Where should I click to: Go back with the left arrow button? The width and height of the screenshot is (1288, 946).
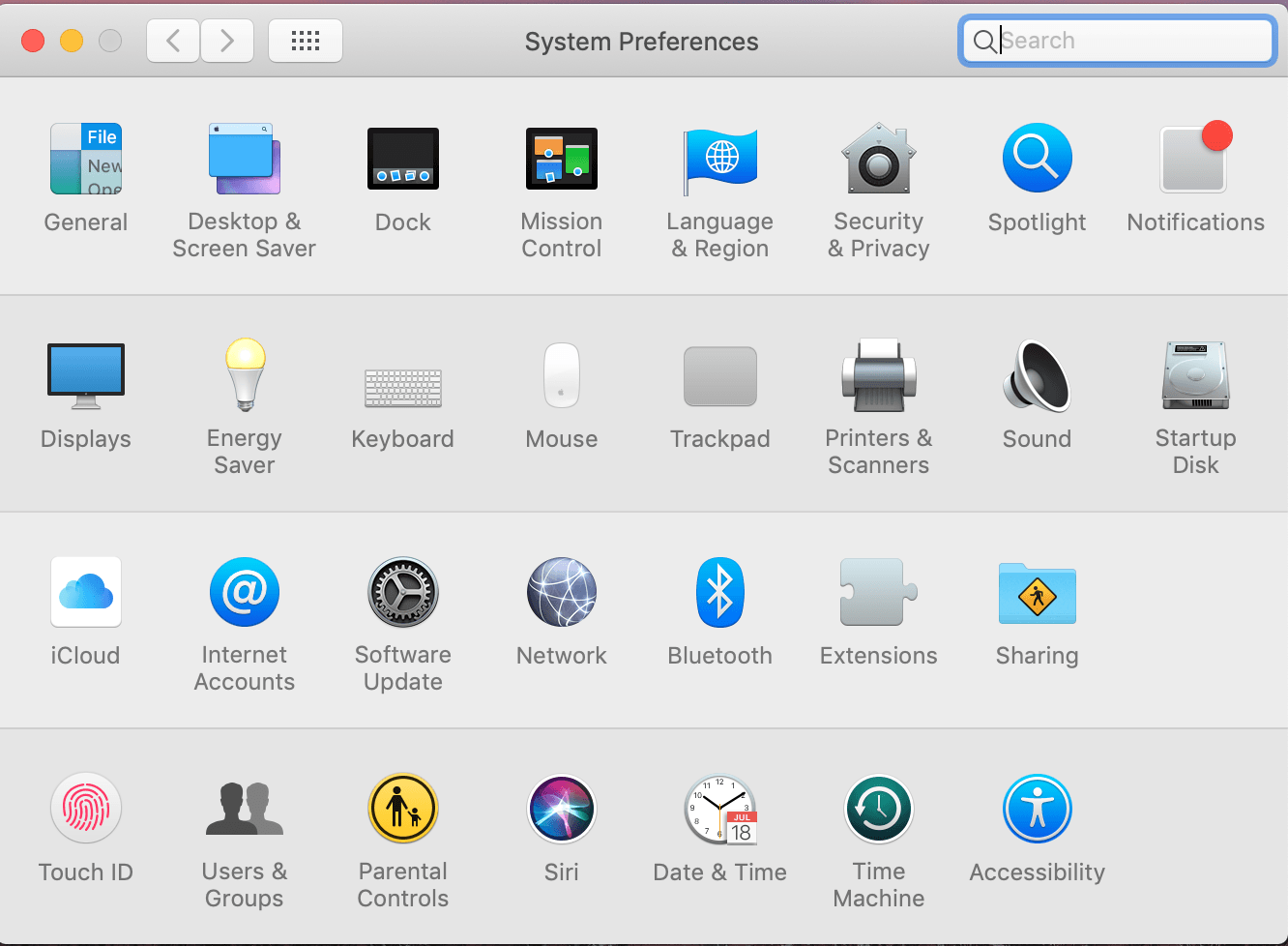tap(173, 41)
